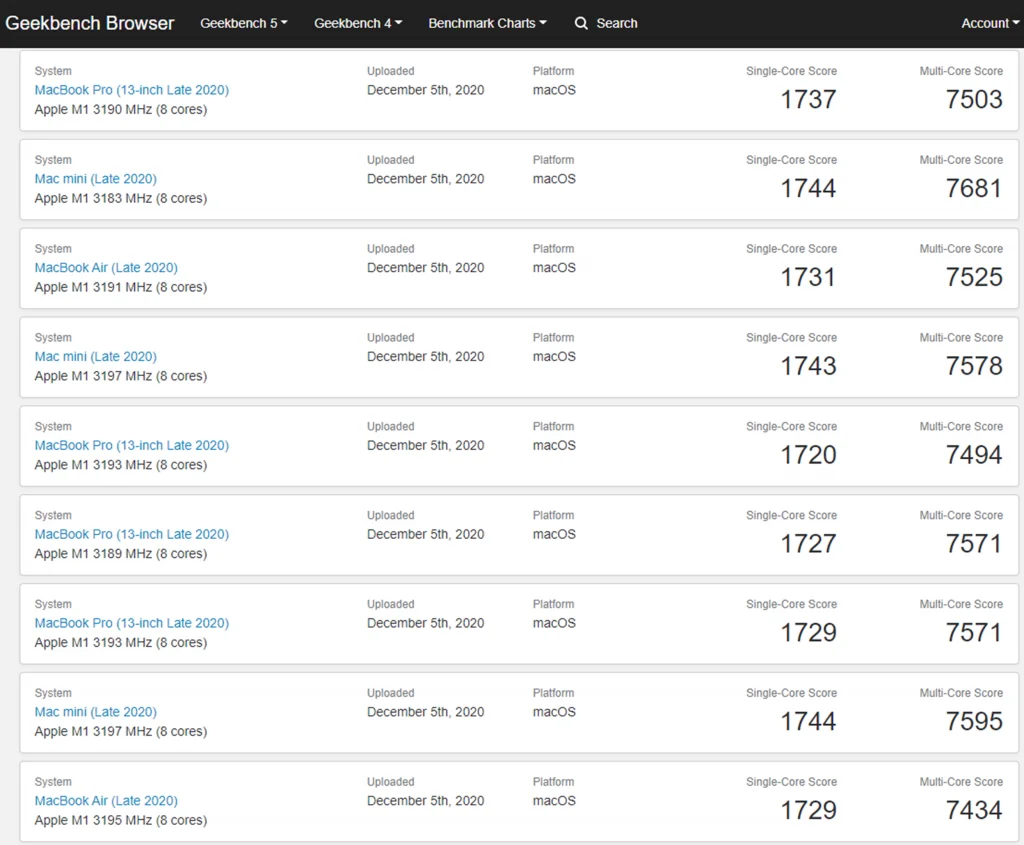Image resolution: width=1024 pixels, height=845 pixels.
Task: Select multi-core score 7595
Action: tap(974, 721)
